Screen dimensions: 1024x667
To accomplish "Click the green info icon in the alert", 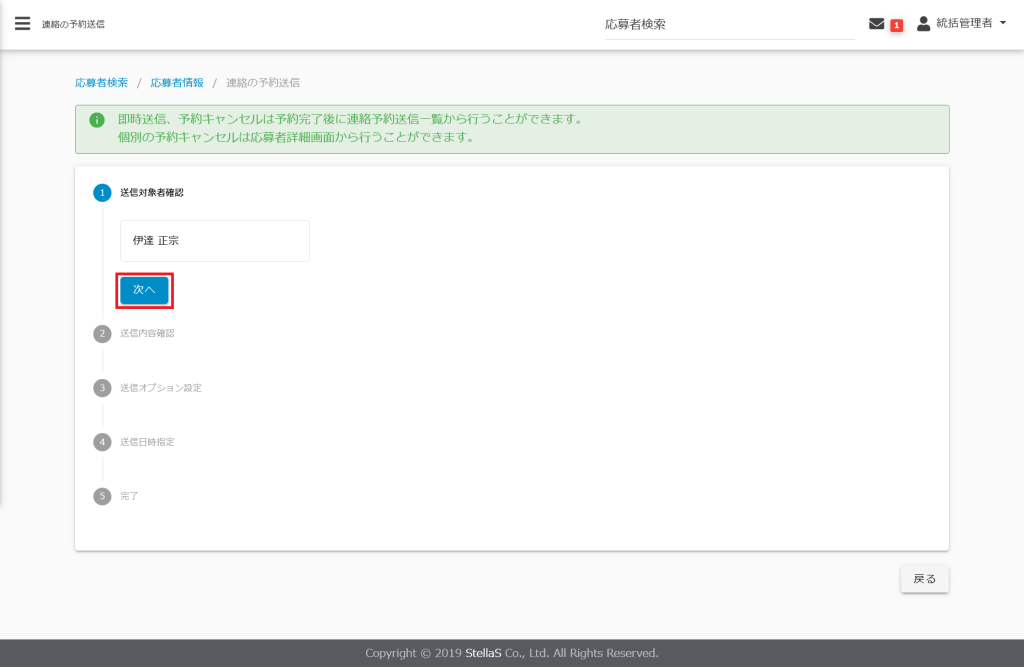I will coord(97,120).
